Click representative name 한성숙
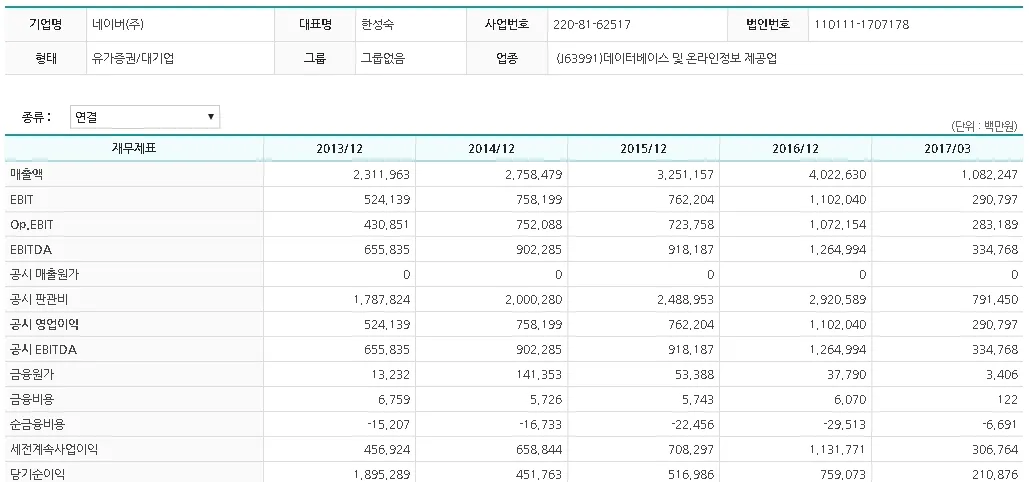This screenshot has height=482, width=1029. click(x=377, y=24)
